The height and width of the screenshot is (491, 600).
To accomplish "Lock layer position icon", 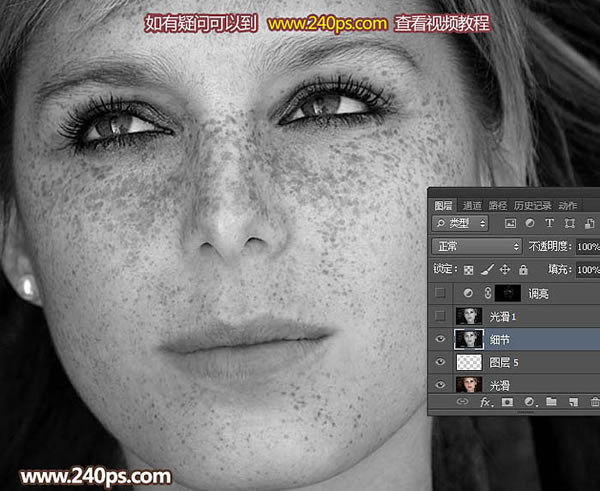I will pos(505,270).
